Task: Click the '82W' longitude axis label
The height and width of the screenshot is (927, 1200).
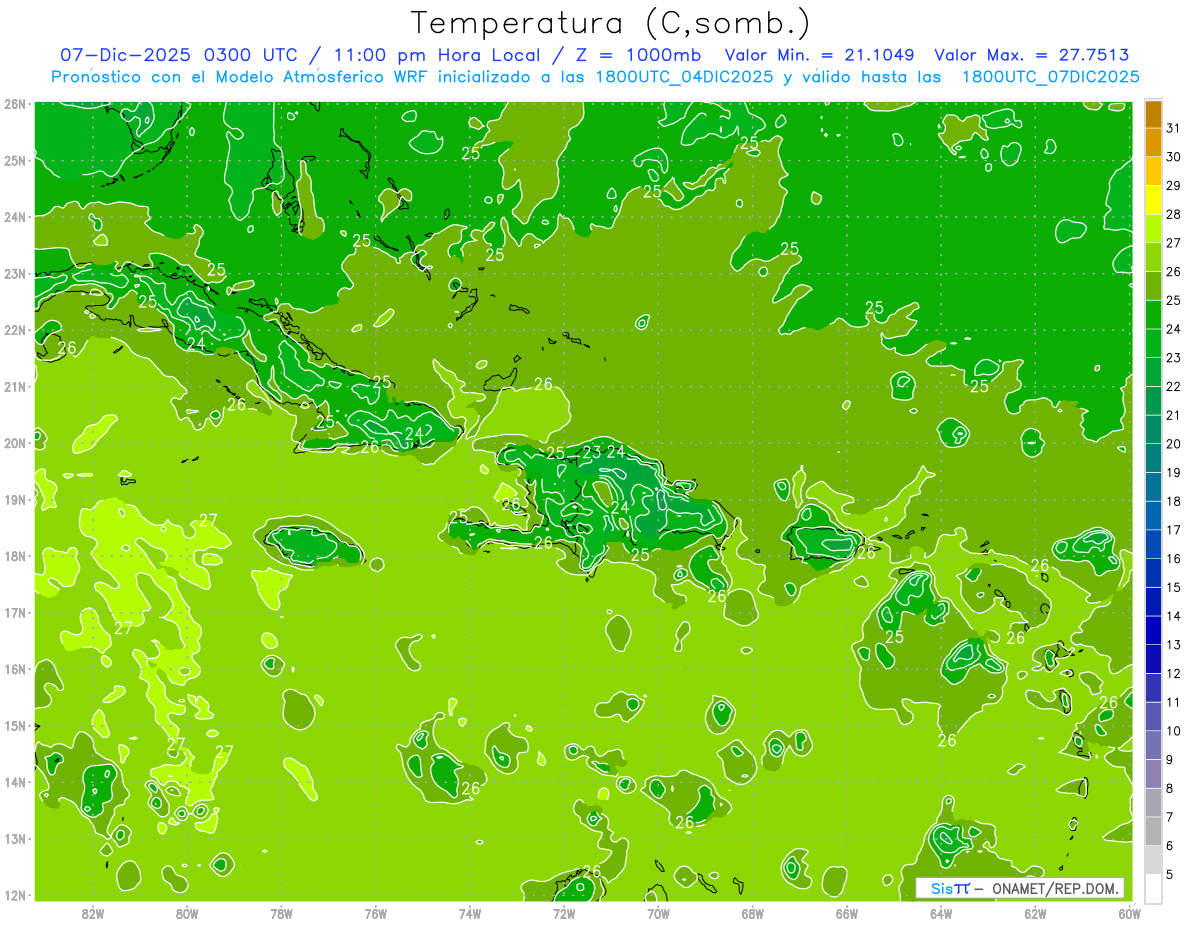Action: coord(93,913)
